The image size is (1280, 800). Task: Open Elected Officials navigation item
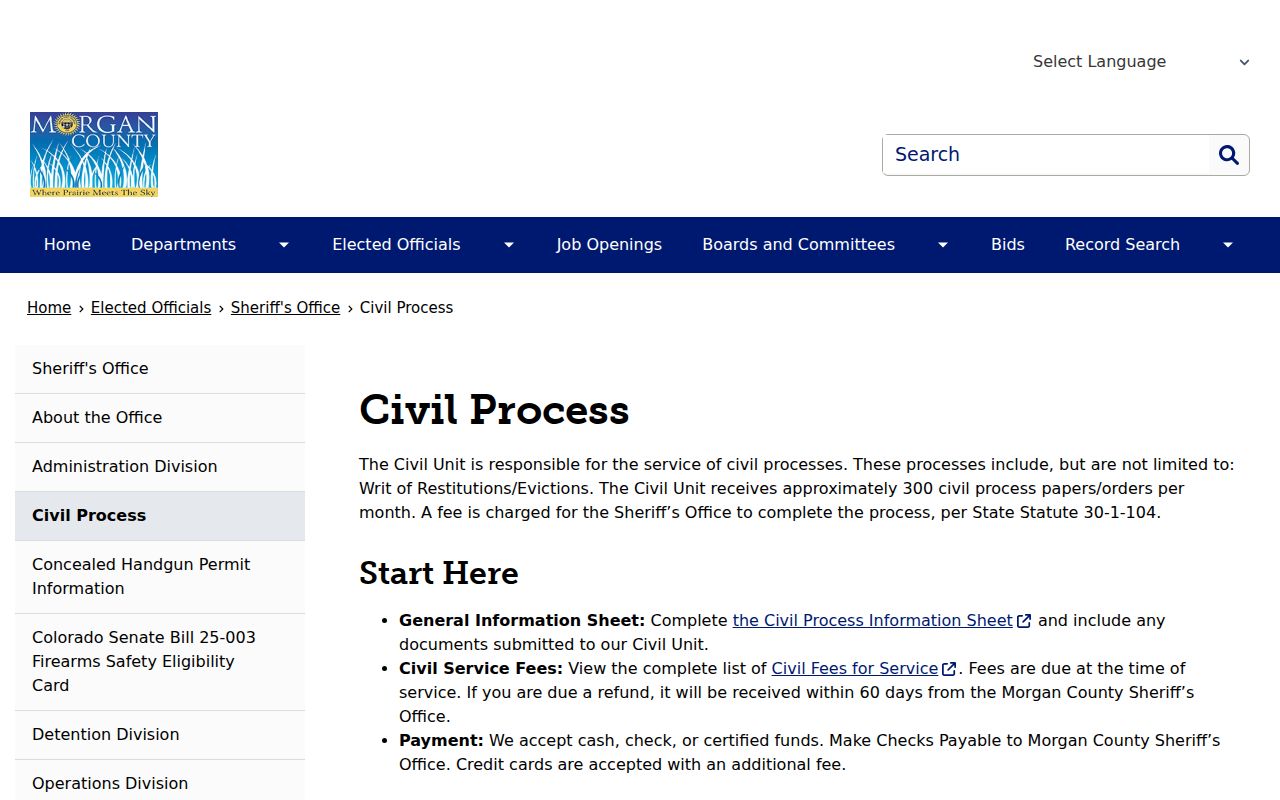396,245
